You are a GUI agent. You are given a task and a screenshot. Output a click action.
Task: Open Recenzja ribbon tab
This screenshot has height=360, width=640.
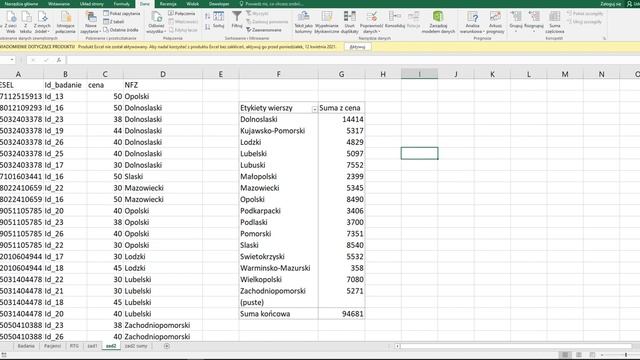168,4
